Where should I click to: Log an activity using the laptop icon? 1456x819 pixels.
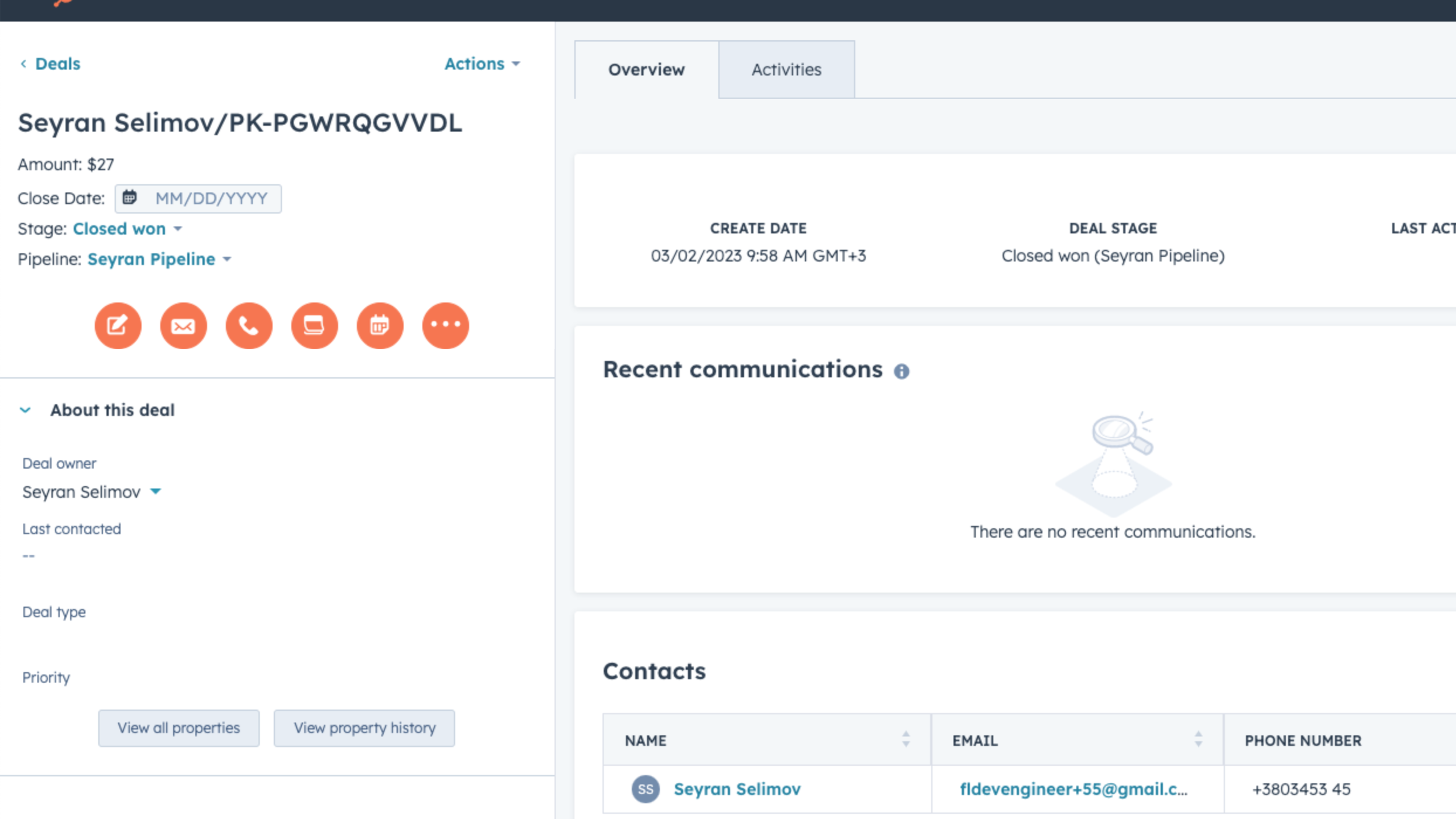coord(314,326)
